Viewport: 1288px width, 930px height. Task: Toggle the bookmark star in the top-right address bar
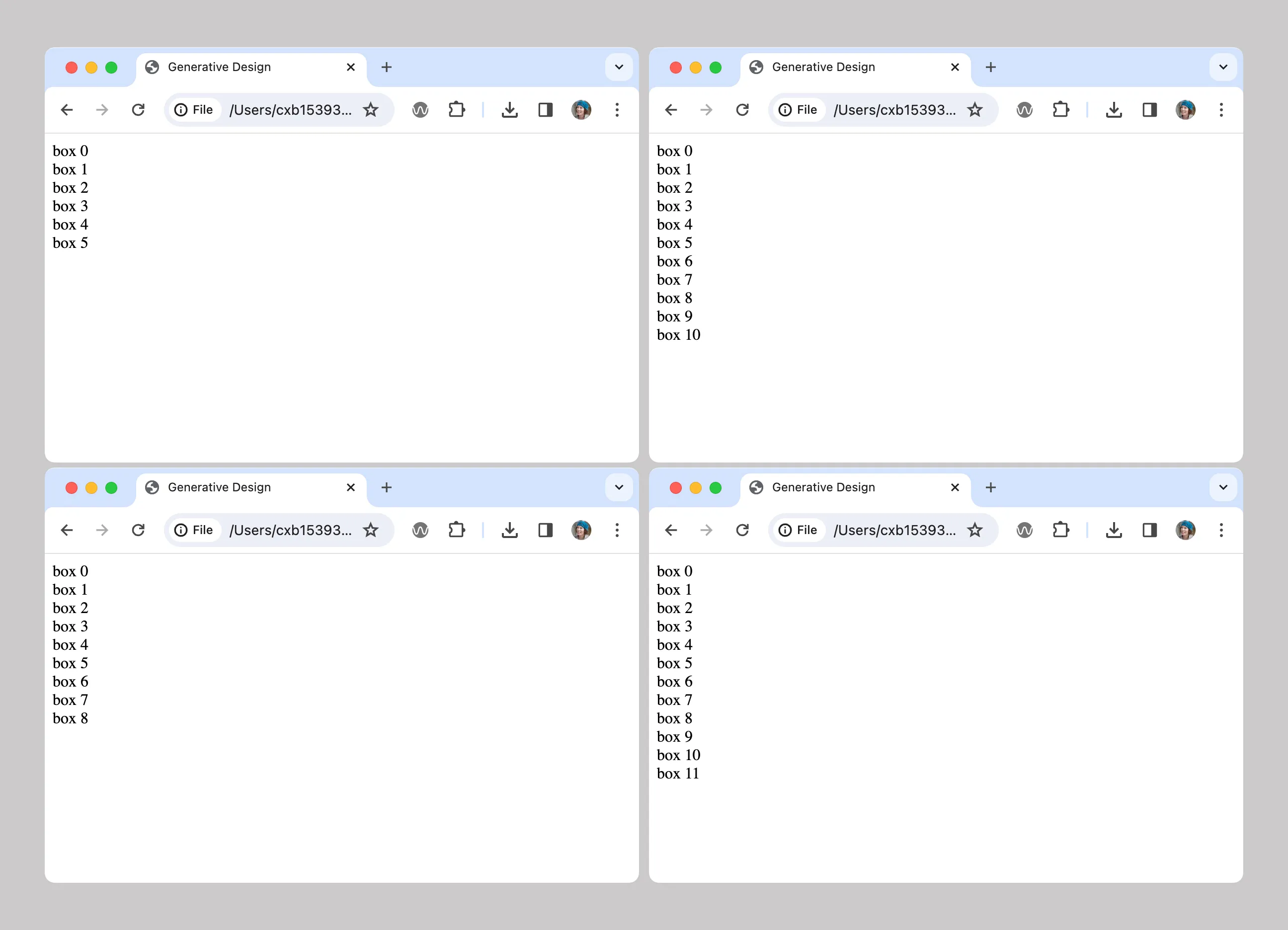pyautogui.click(x=975, y=110)
